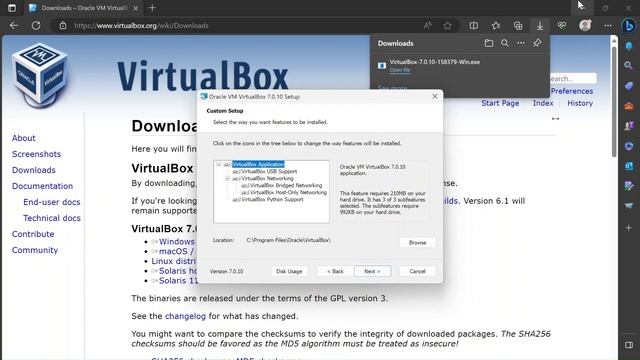This screenshot has height=360, width=640.
Task: Close the Downloads browser tab
Action: (x=136, y=8)
